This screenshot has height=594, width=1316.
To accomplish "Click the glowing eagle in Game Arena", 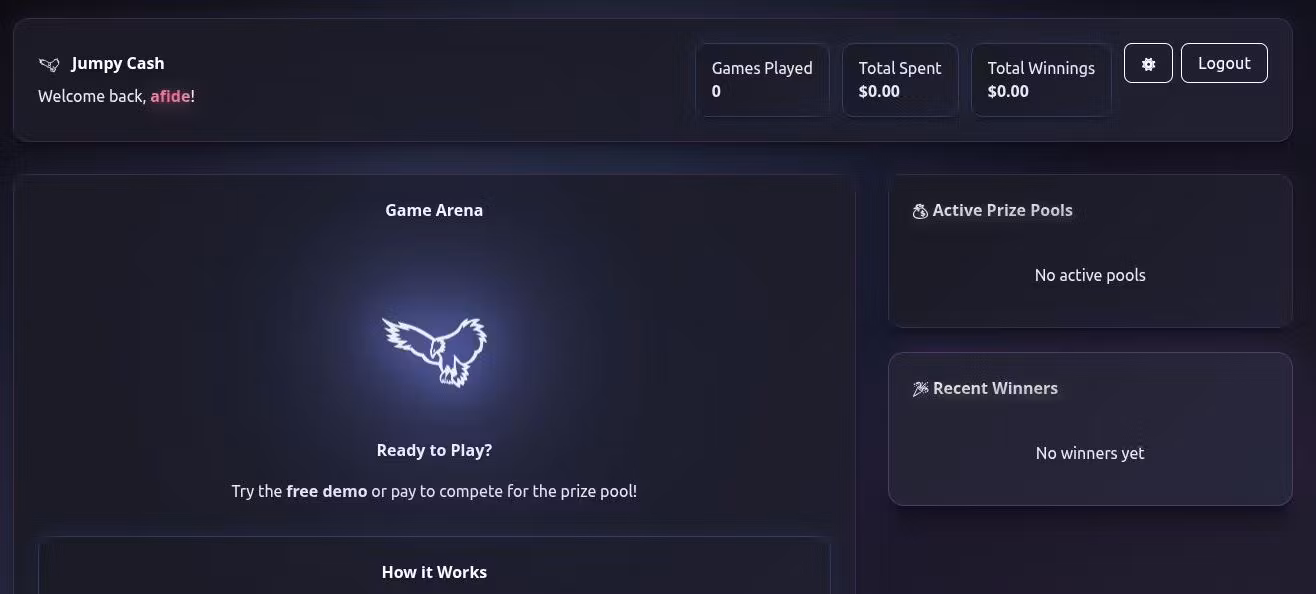I will [434, 351].
